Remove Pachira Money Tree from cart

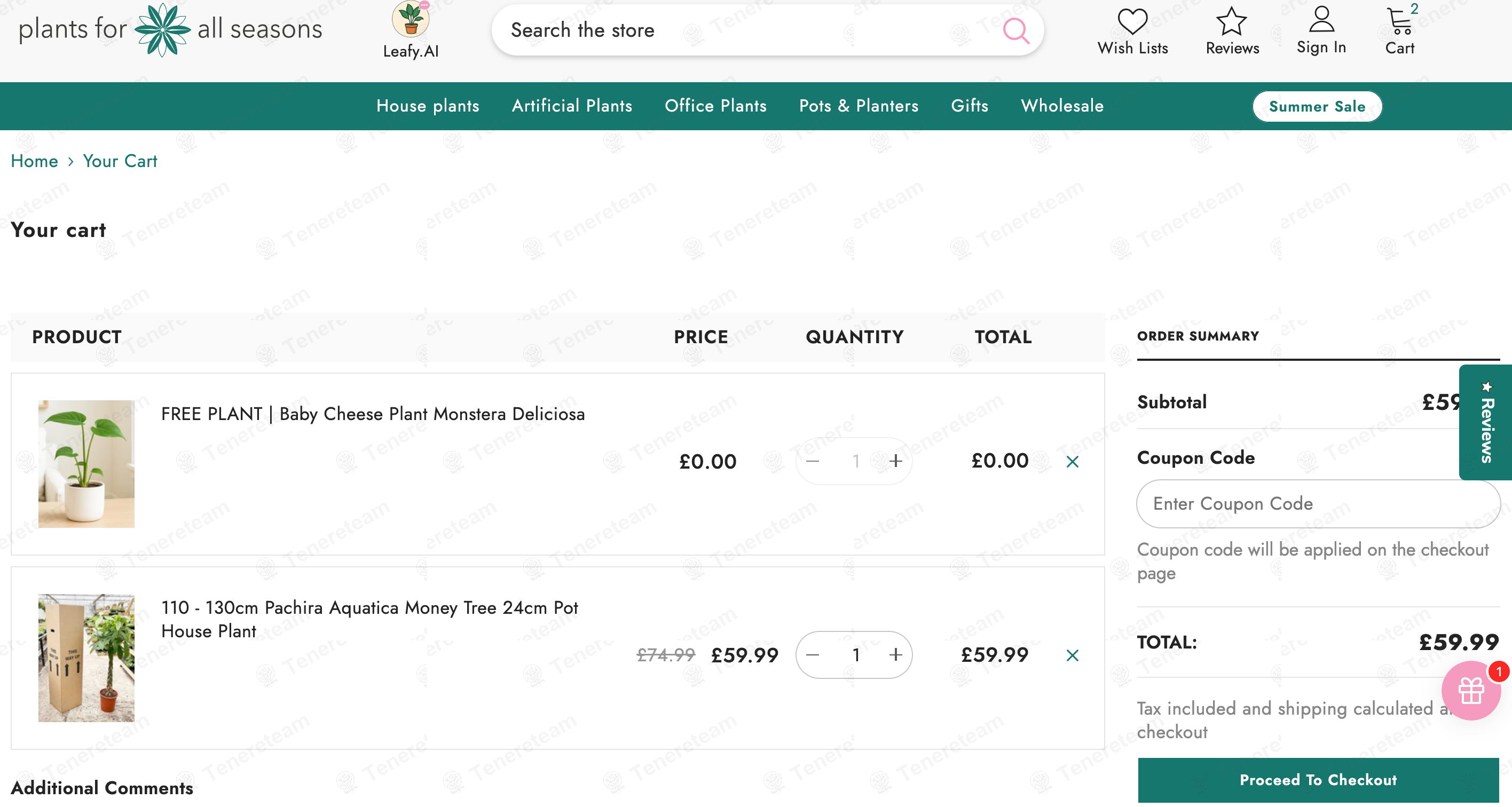pos(1073,655)
